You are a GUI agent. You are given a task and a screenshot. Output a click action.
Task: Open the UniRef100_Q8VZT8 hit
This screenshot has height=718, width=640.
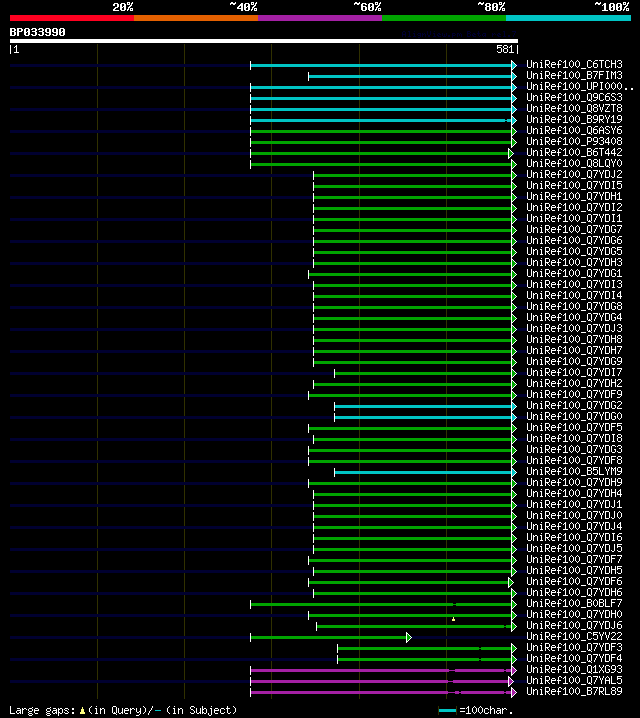tap(574, 108)
